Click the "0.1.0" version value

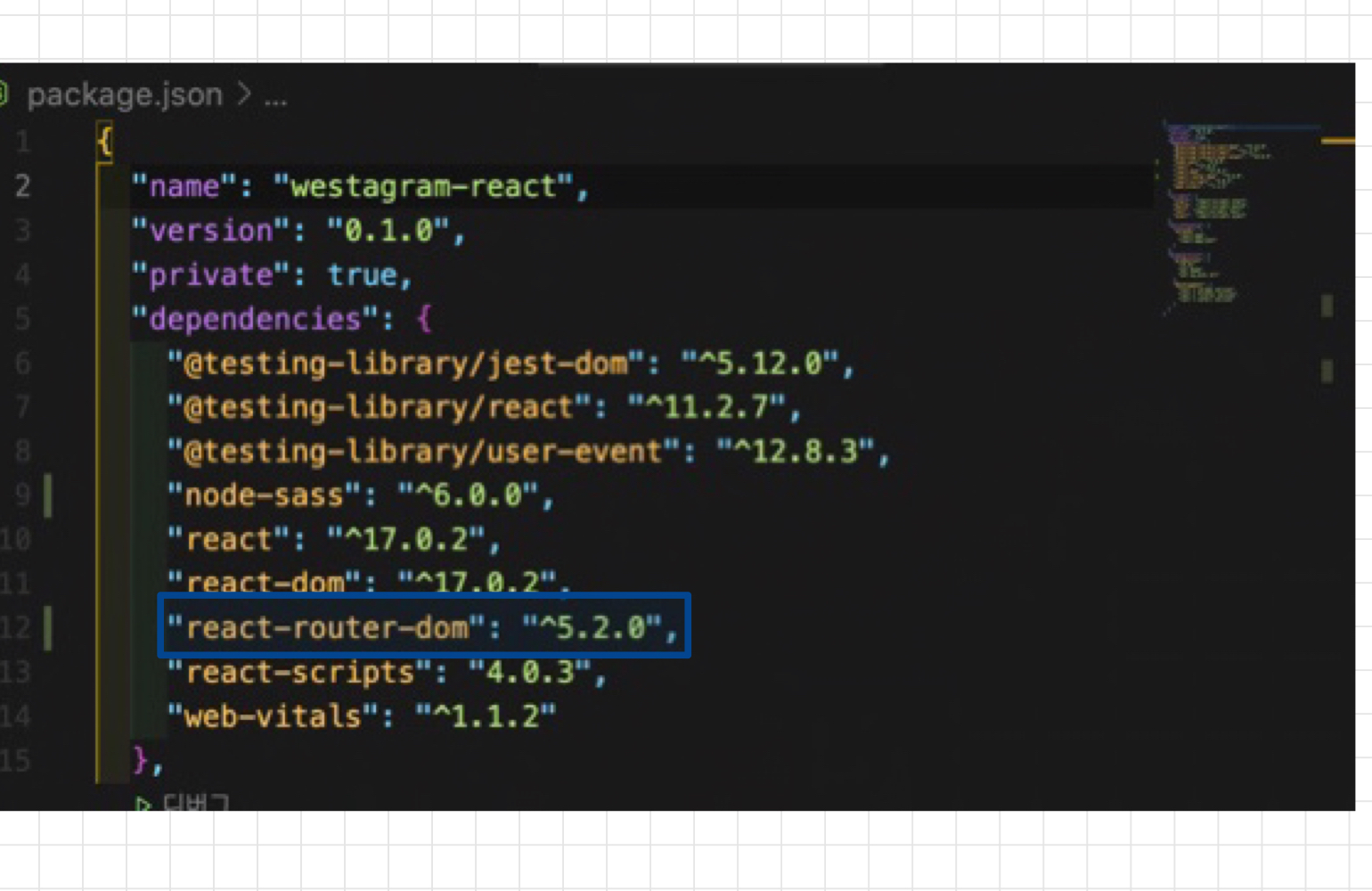click(388, 231)
